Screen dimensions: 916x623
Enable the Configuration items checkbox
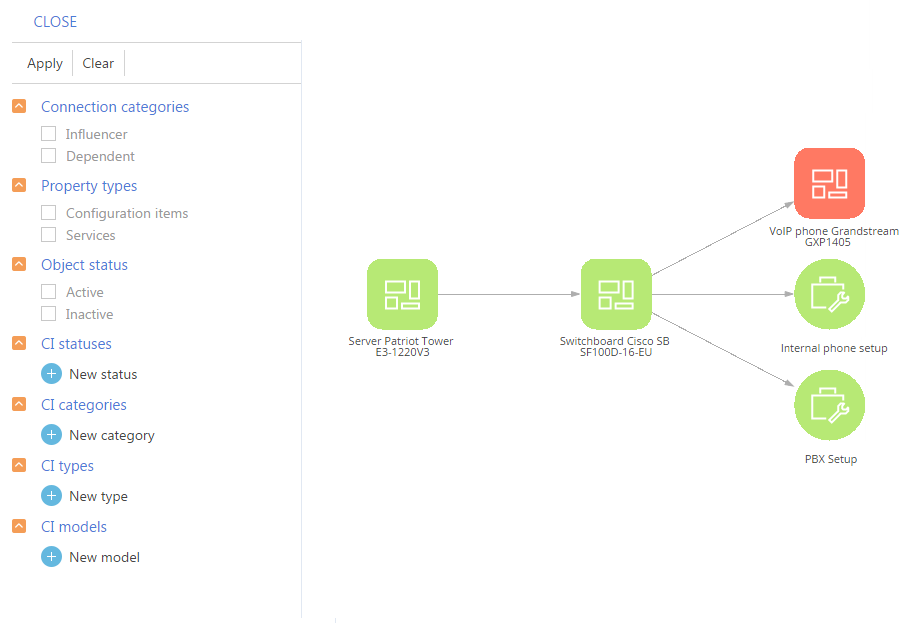tap(48, 213)
